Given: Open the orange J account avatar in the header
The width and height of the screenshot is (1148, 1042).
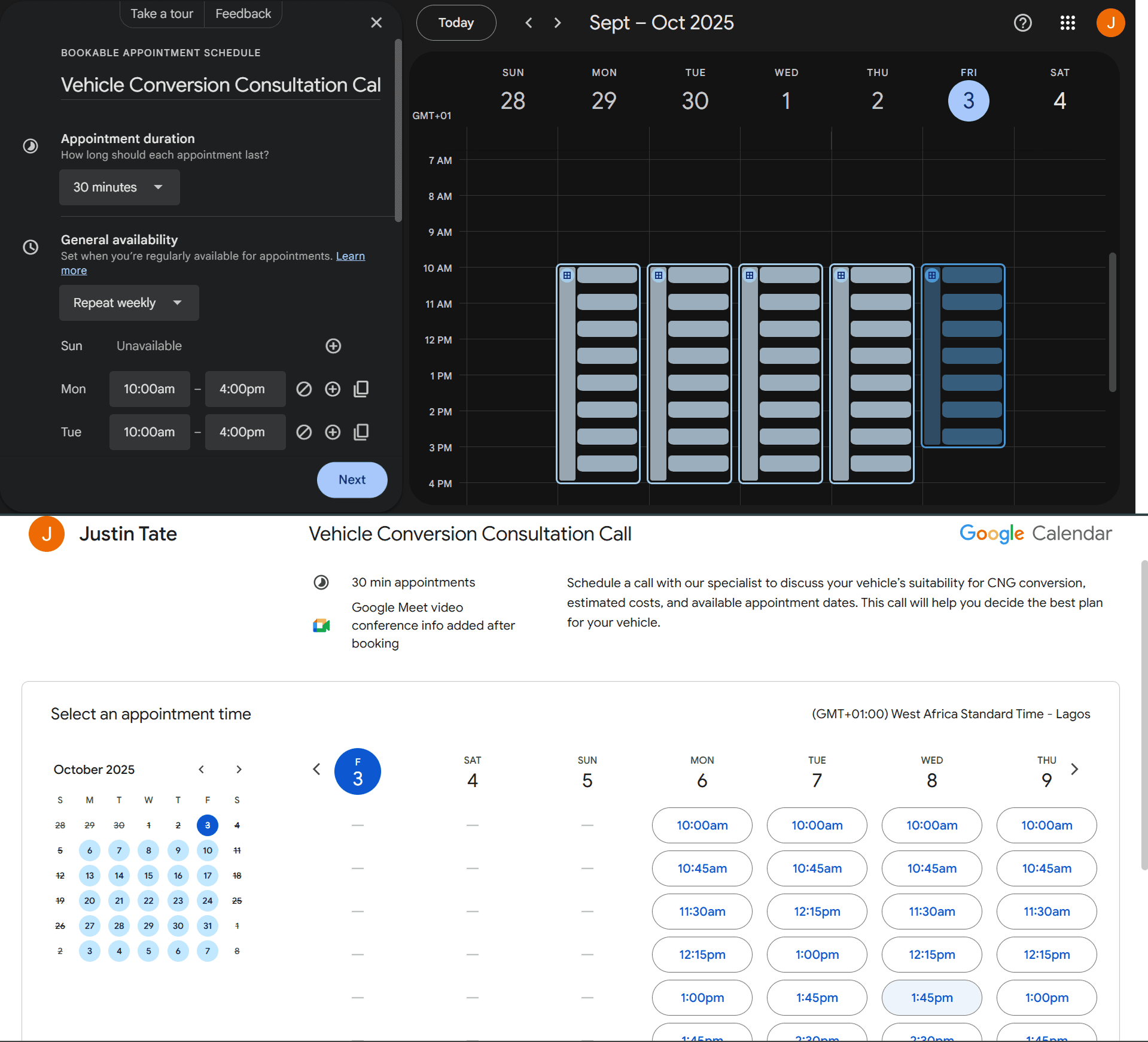Looking at the screenshot, I should [x=1110, y=23].
